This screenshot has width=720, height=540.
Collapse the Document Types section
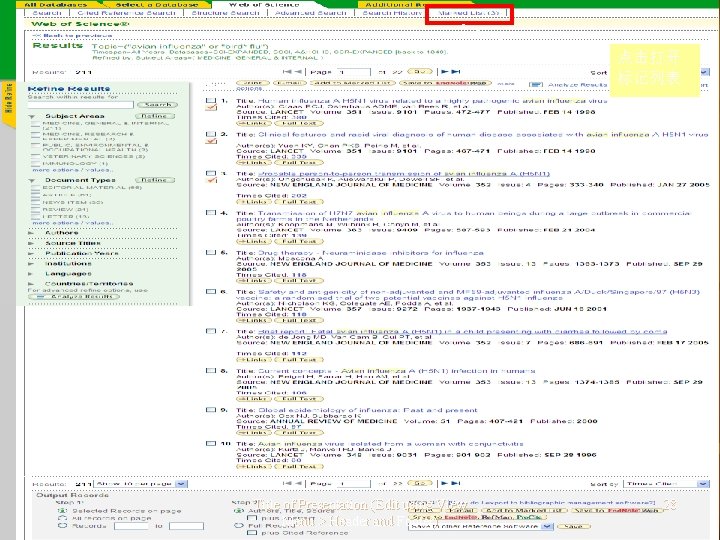click(x=32, y=181)
